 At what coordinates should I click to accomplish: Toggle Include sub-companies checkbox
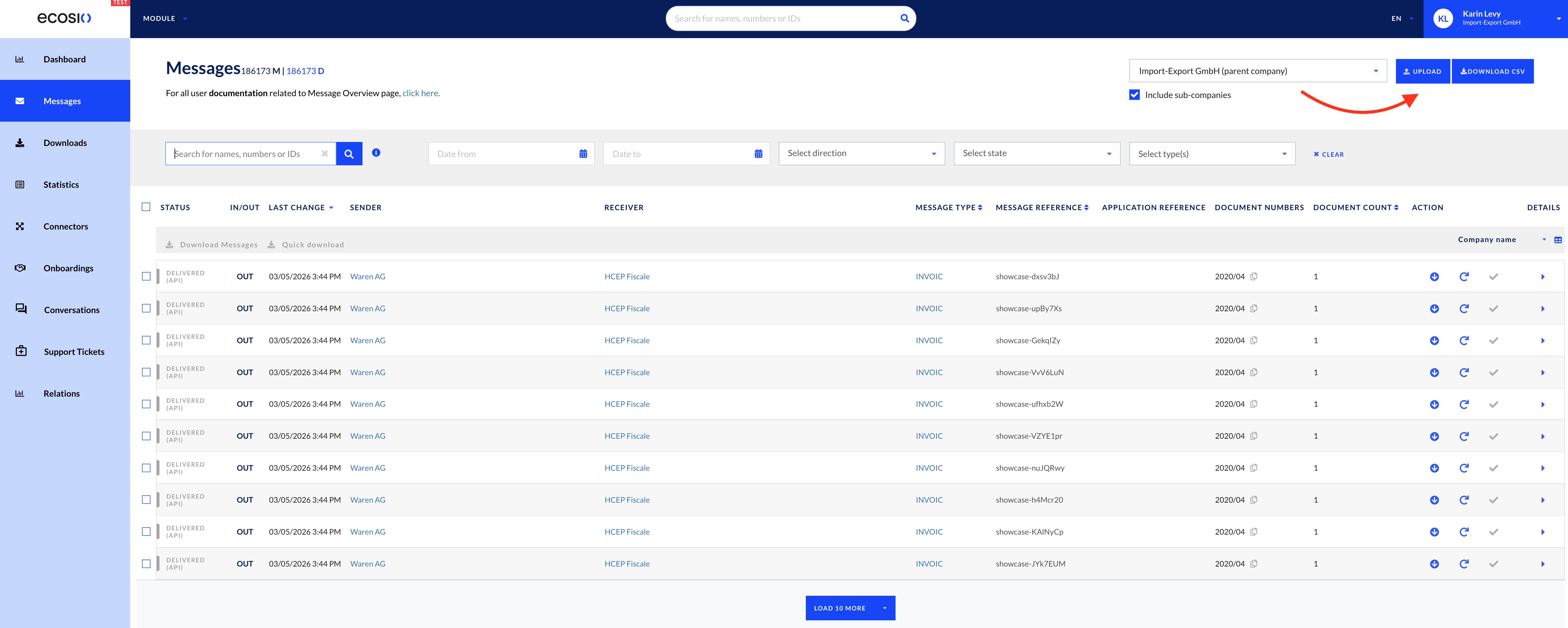[1134, 95]
